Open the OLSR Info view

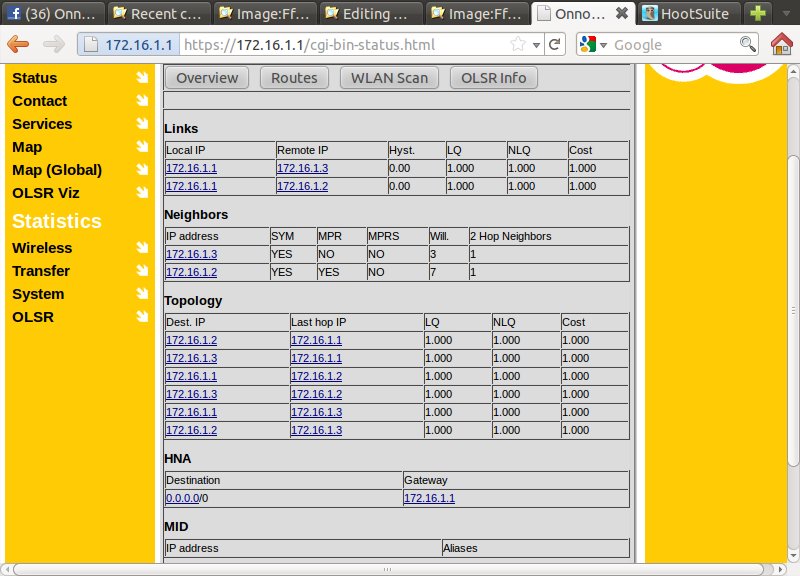tap(493, 78)
